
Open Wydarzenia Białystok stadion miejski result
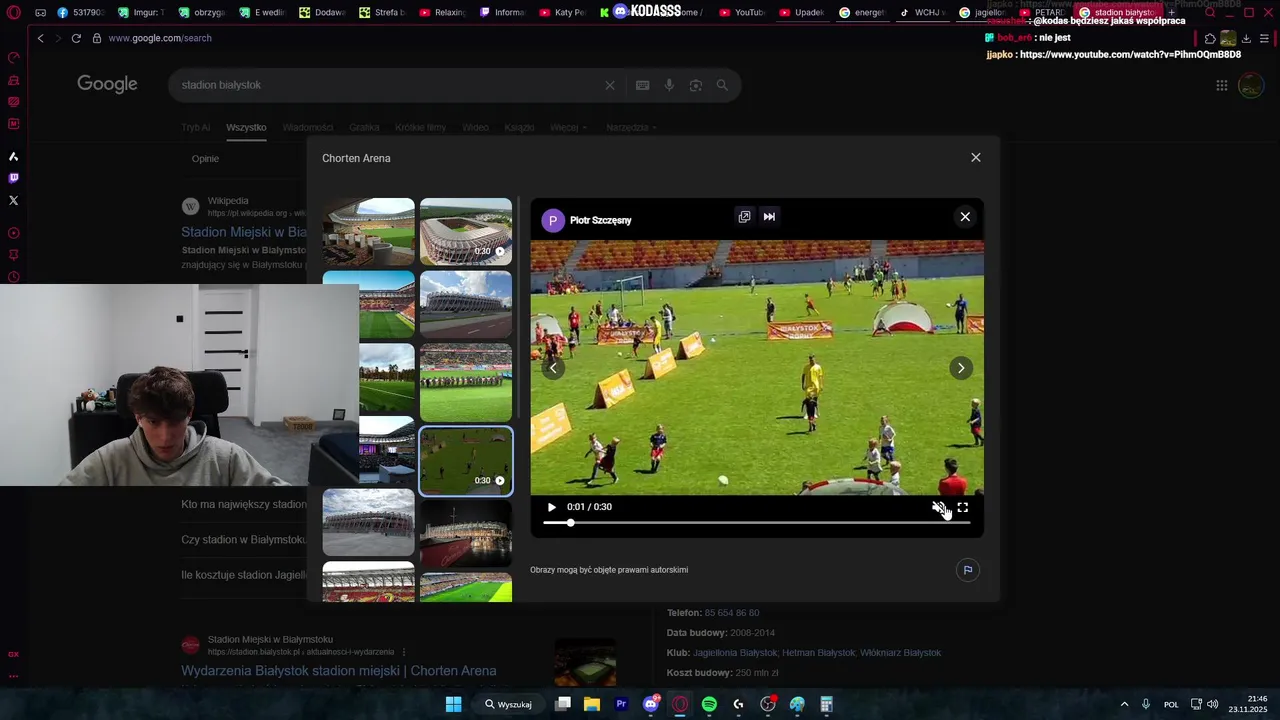pos(339,671)
